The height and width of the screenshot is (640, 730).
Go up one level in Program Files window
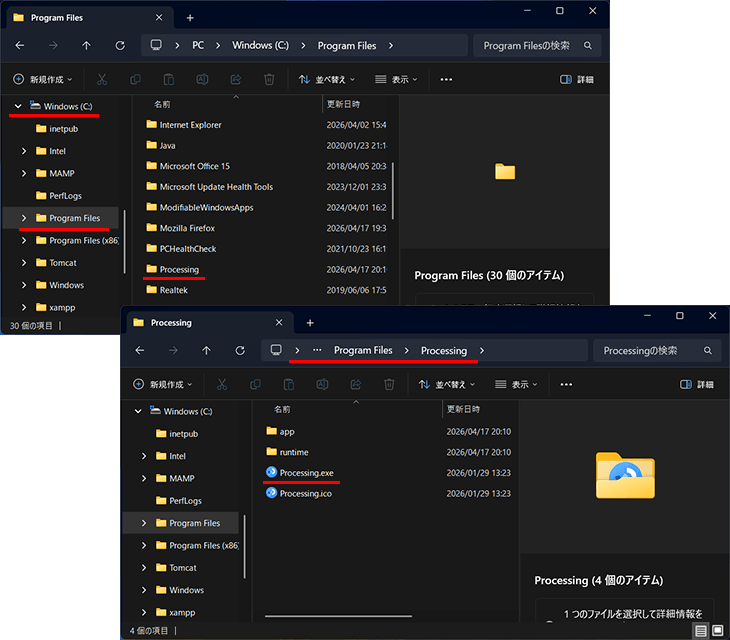pos(86,46)
